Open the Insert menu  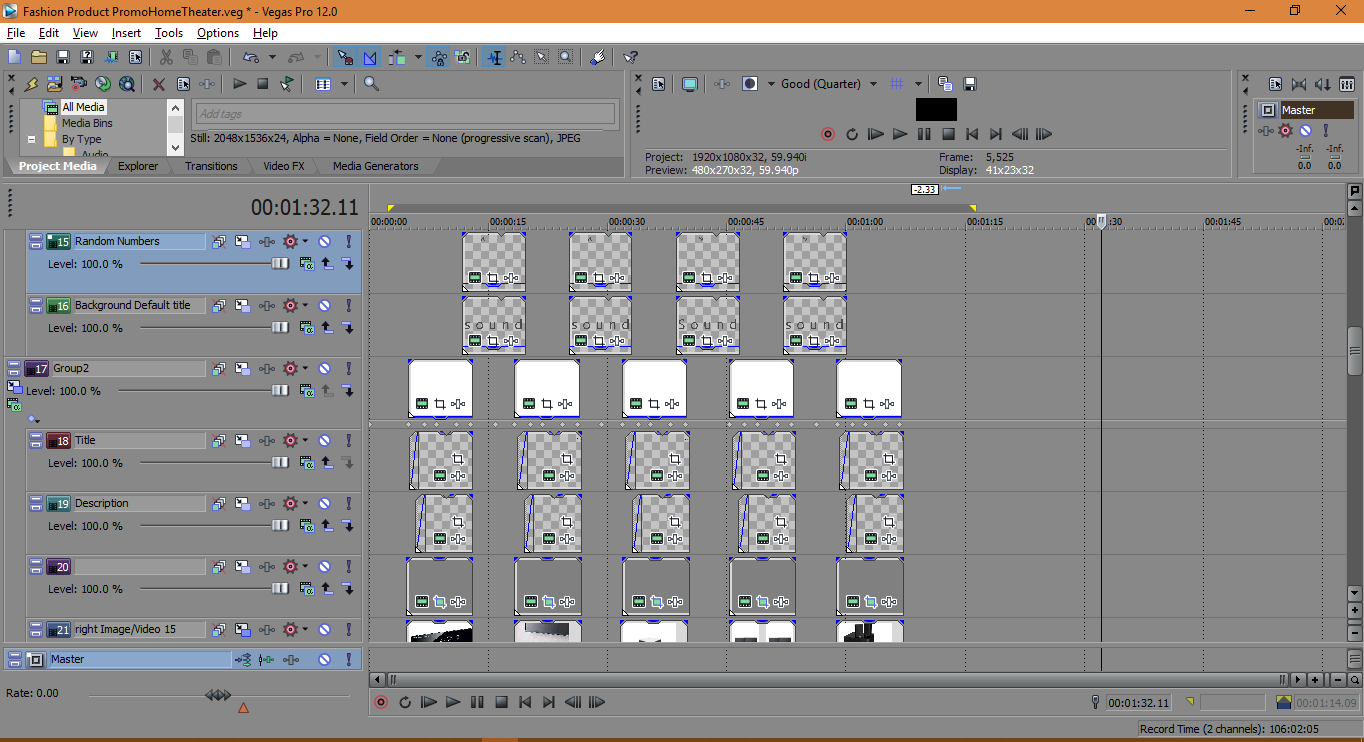(126, 33)
